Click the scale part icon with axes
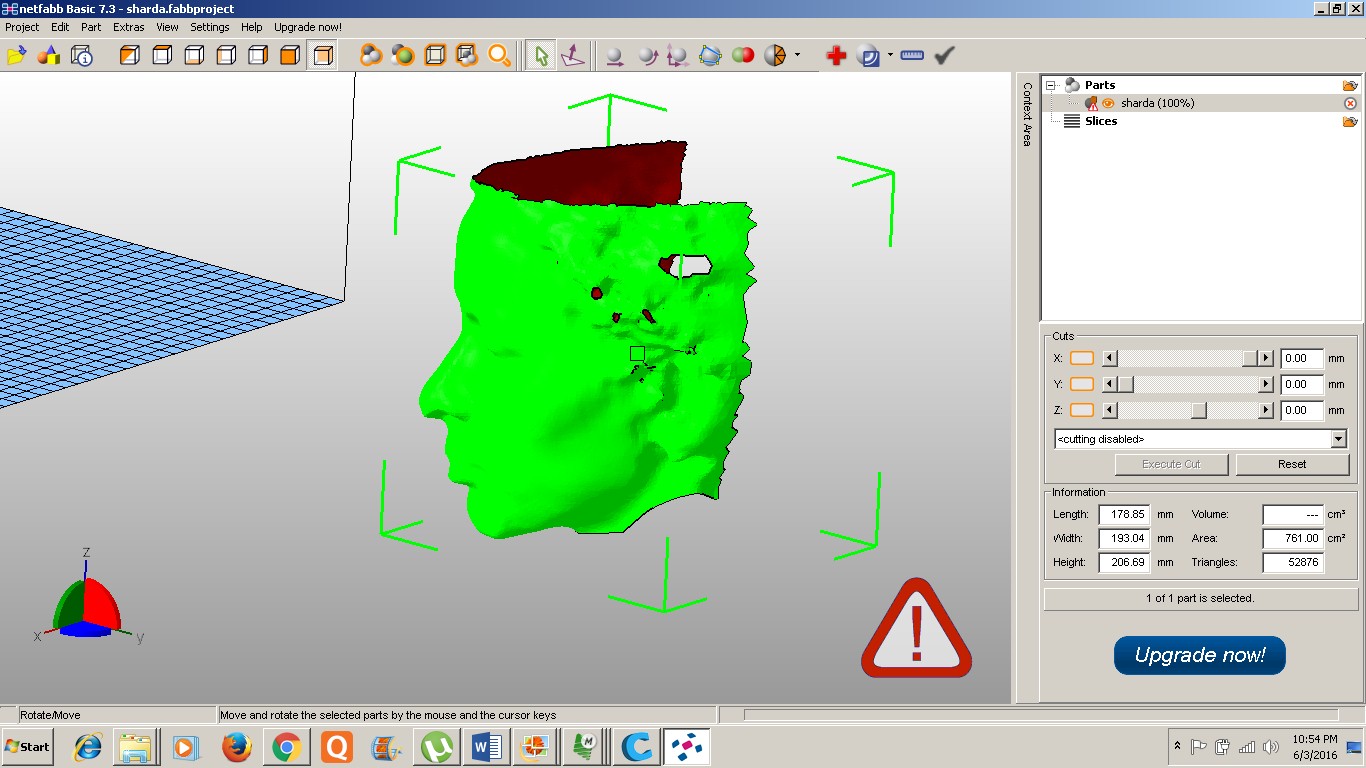Screen dimensions: 1366x768 tap(678, 56)
